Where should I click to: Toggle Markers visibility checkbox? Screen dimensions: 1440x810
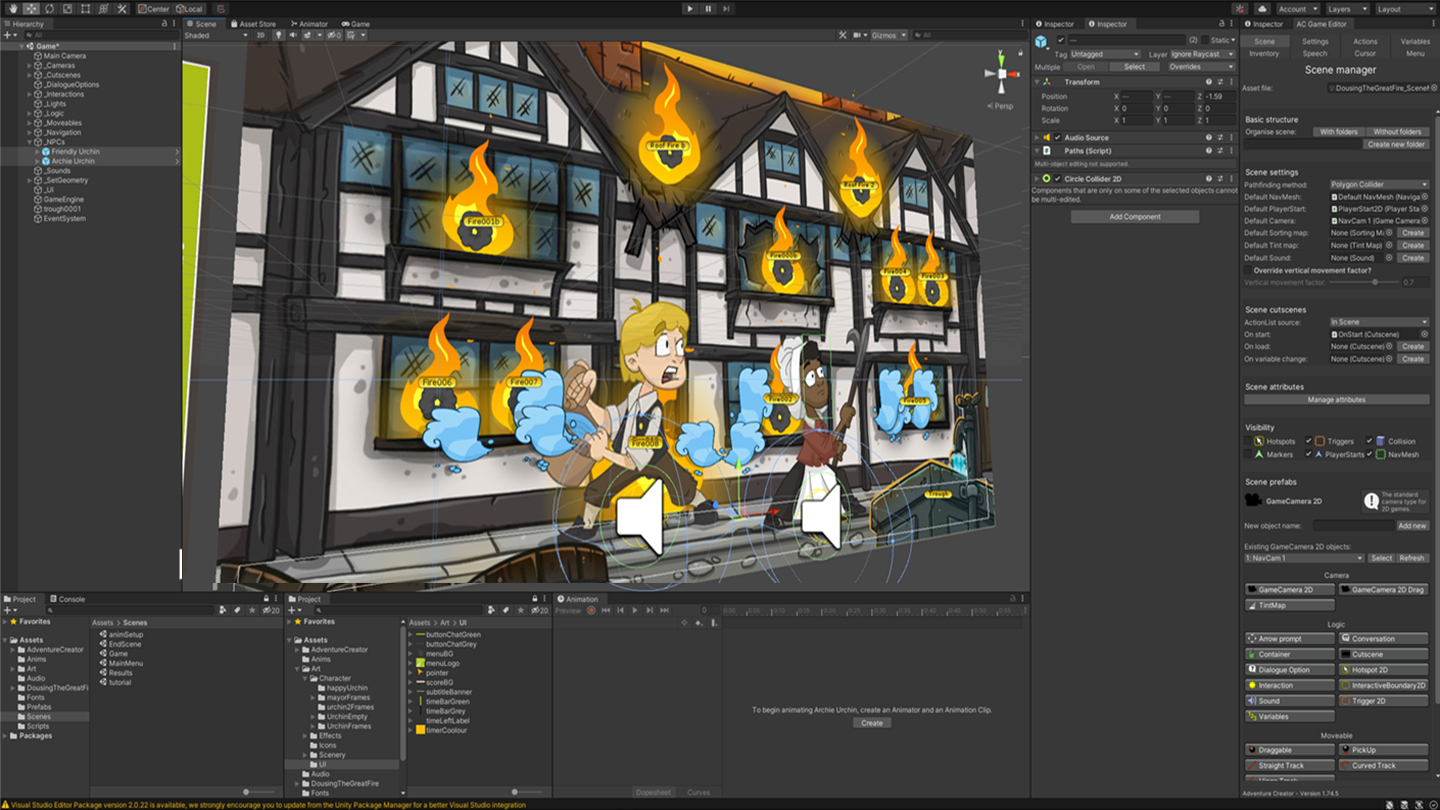[x=1249, y=454]
